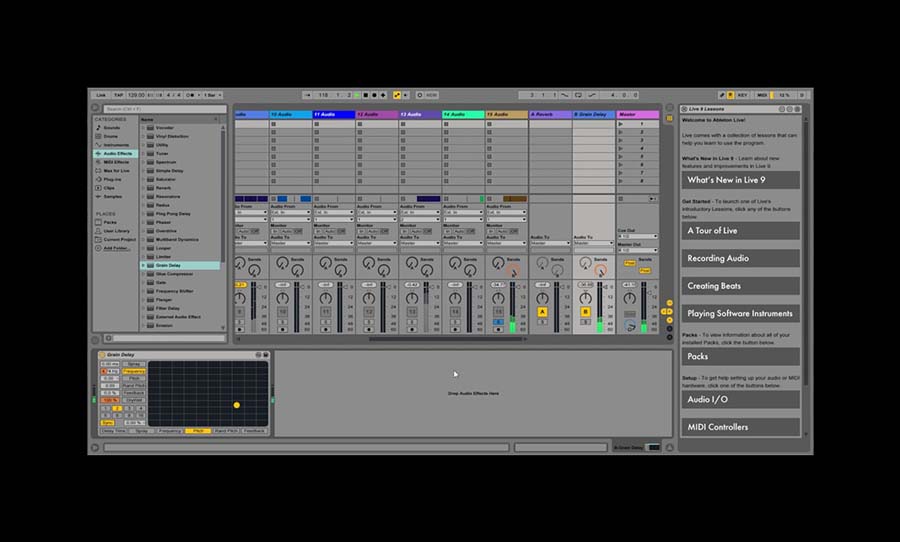Click the browser show/hide round button
900x542 pixels.
pyautogui.click(x=96, y=108)
